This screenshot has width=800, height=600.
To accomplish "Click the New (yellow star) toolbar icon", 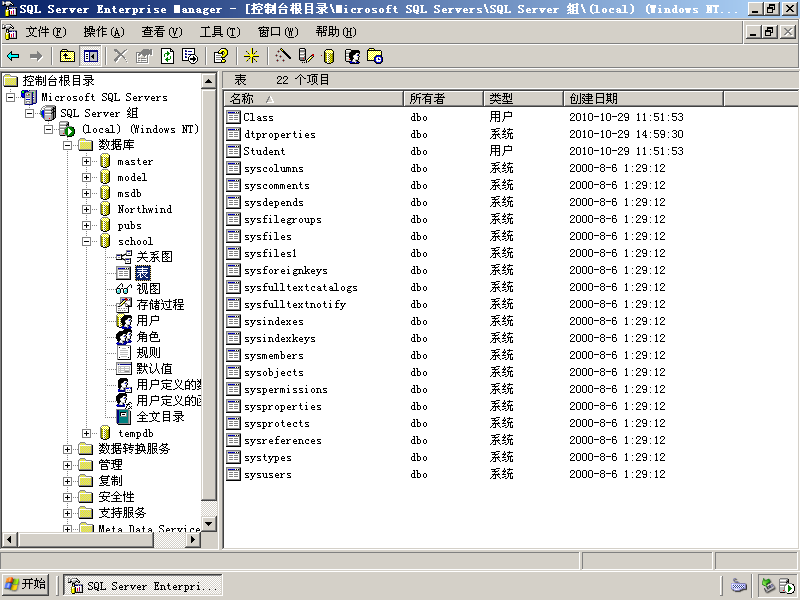I will (251, 56).
